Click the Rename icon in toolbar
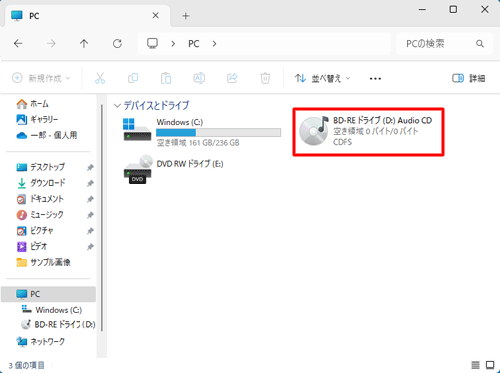Image resolution: width=500 pixels, height=373 pixels. click(x=199, y=78)
